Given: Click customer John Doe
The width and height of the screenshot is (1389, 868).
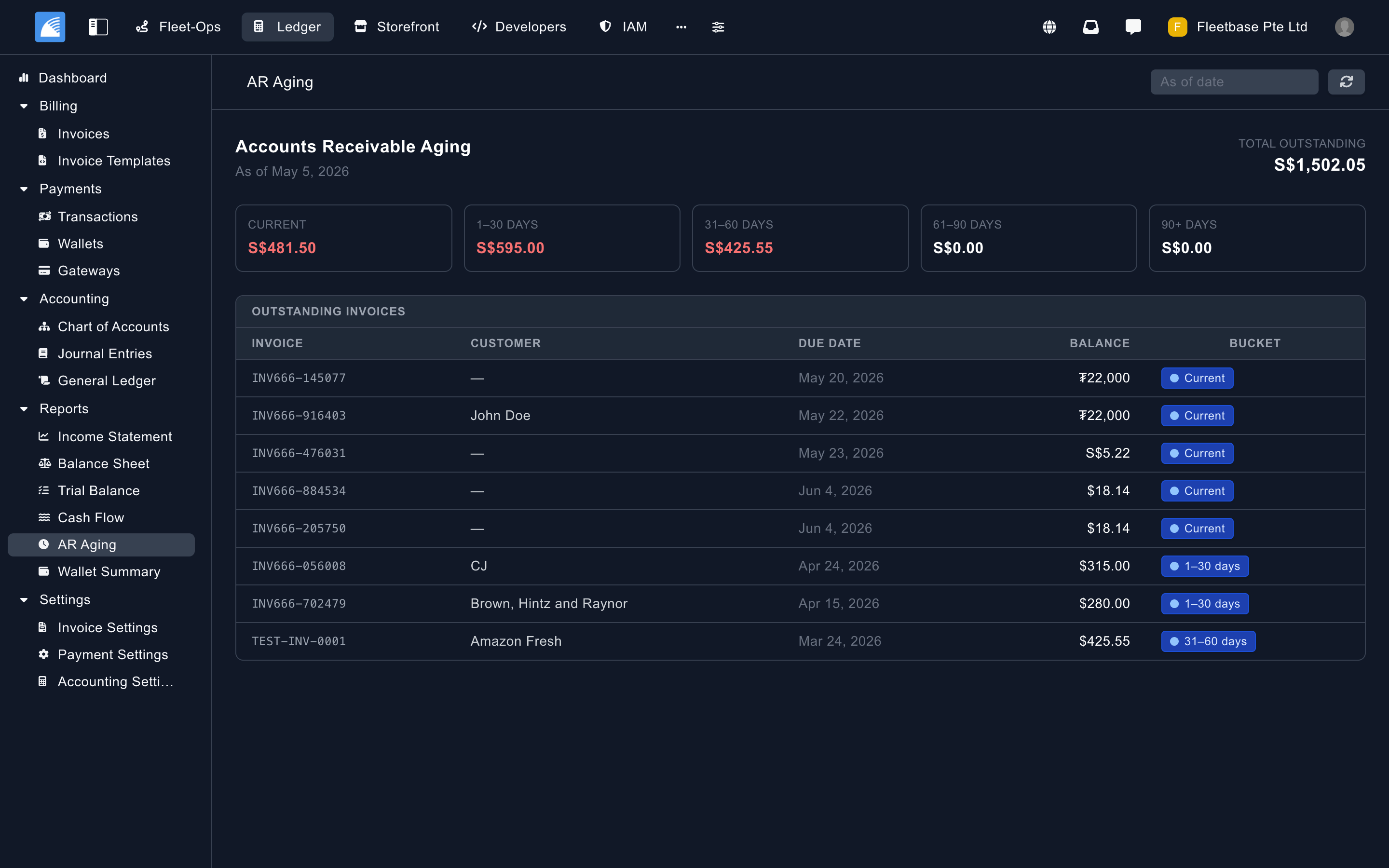Looking at the screenshot, I should click(501, 416).
